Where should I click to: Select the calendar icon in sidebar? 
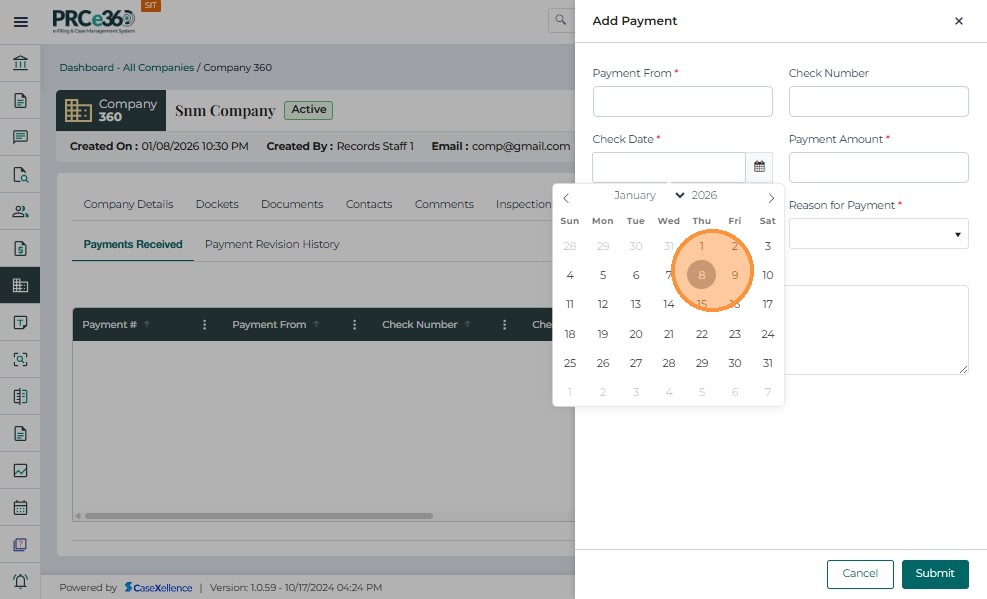[20, 507]
